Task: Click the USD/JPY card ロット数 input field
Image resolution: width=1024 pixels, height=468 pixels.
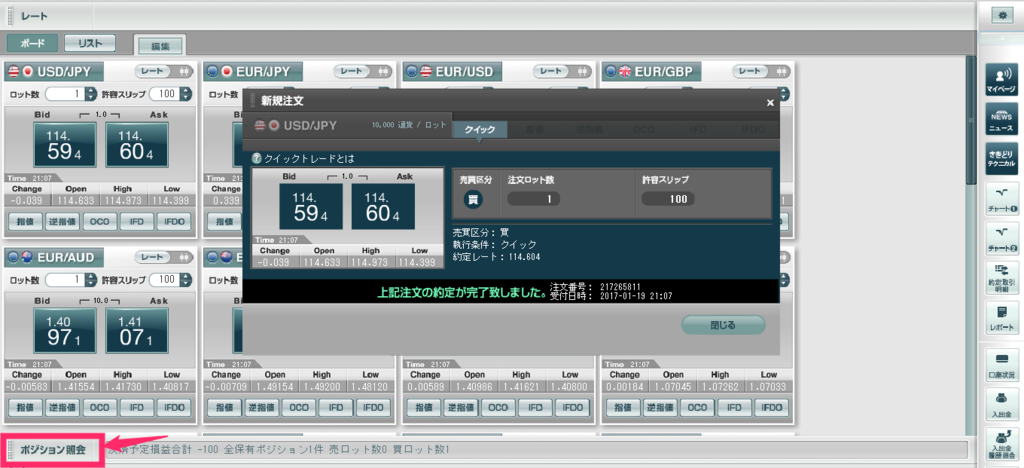Action: tap(65, 94)
